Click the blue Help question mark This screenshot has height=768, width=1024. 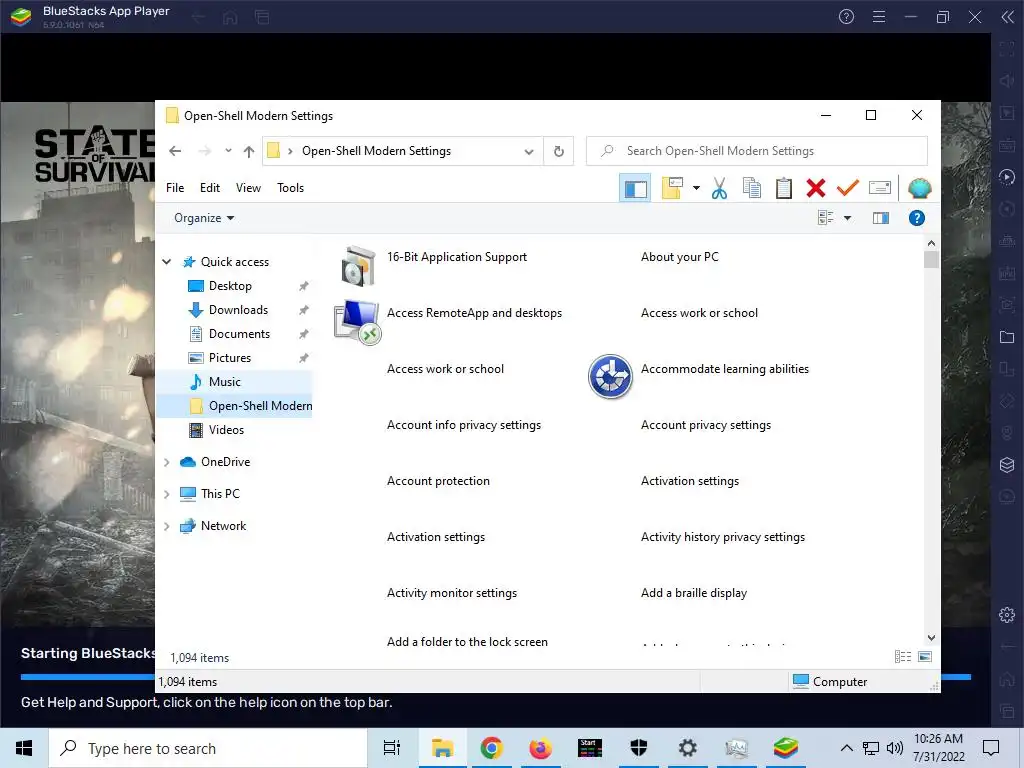click(x=916, y=218)
